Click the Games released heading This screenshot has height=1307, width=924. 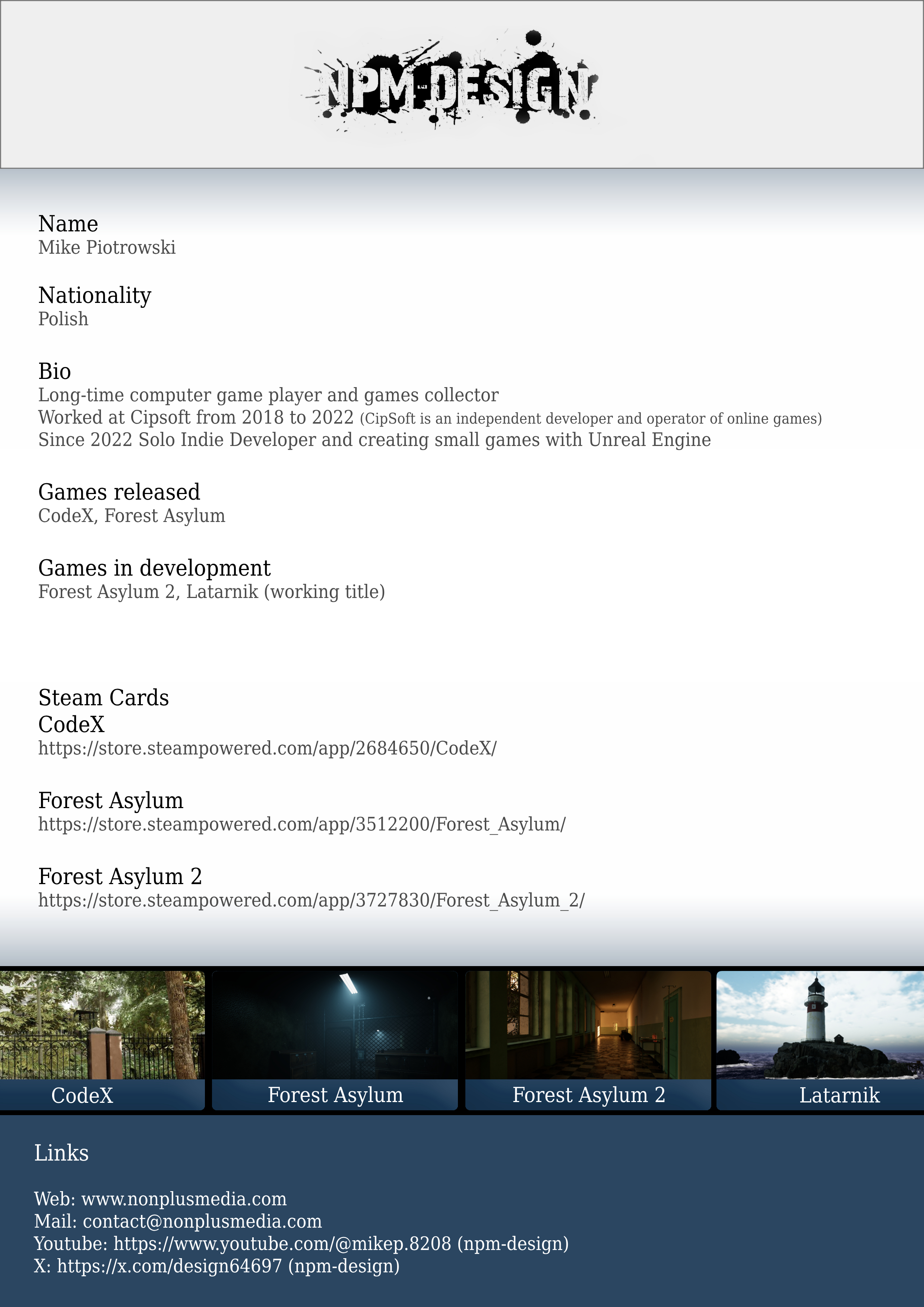point(119,492)
